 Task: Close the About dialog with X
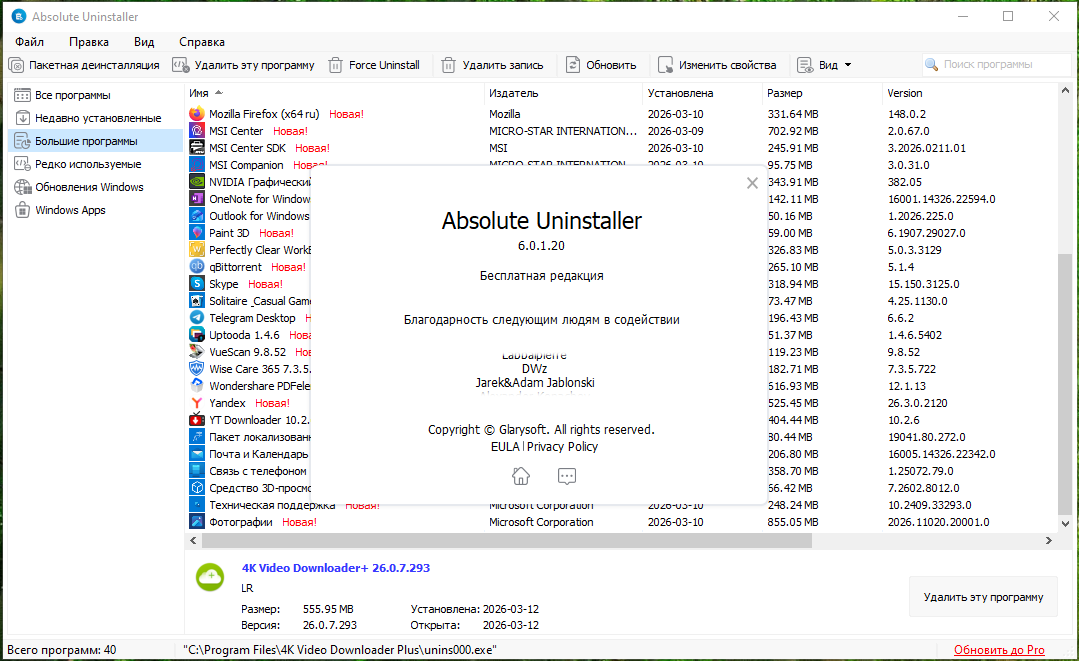tap(752, 183)
